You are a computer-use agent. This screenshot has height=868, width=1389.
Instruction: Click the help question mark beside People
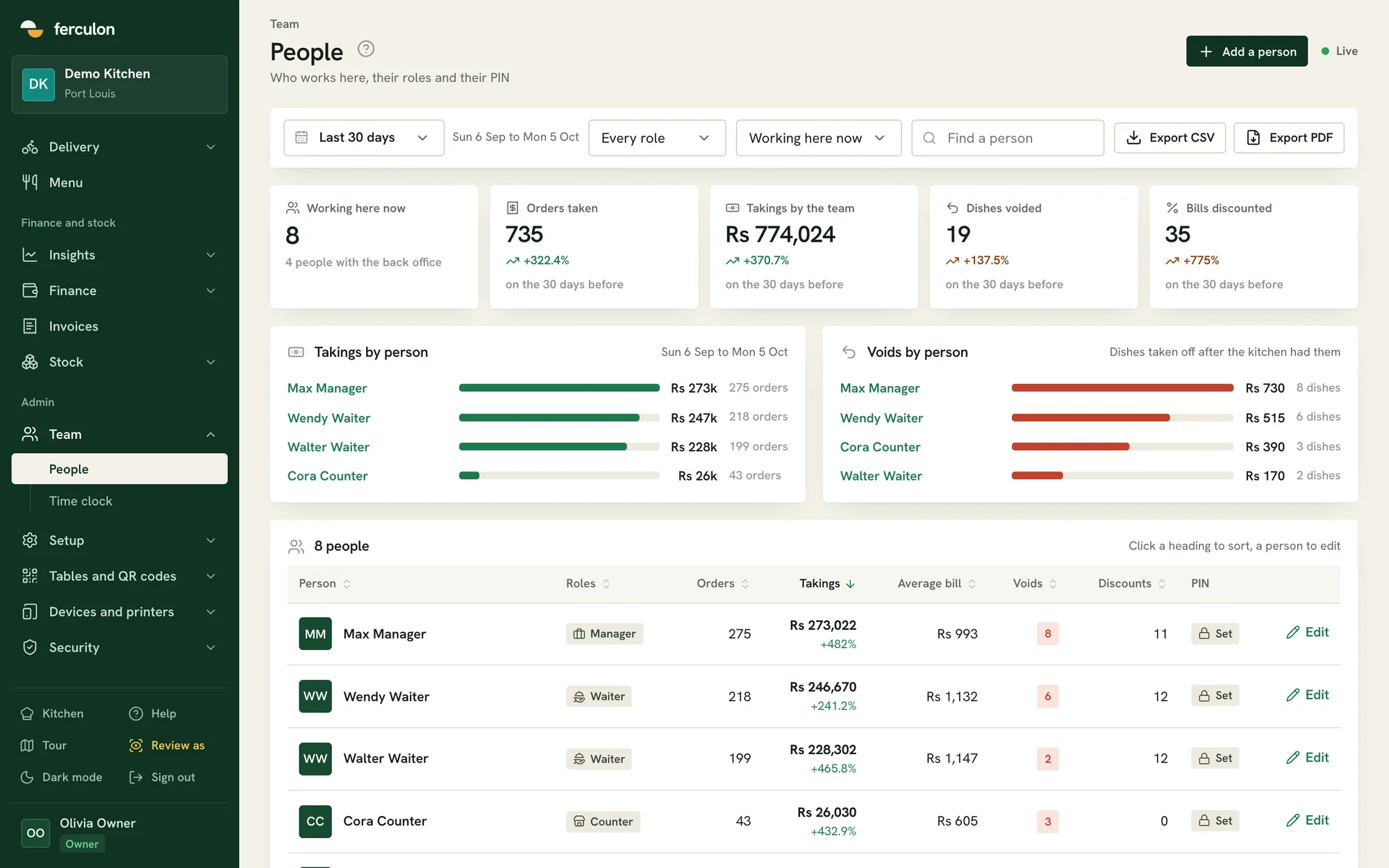tap(366, 49)
